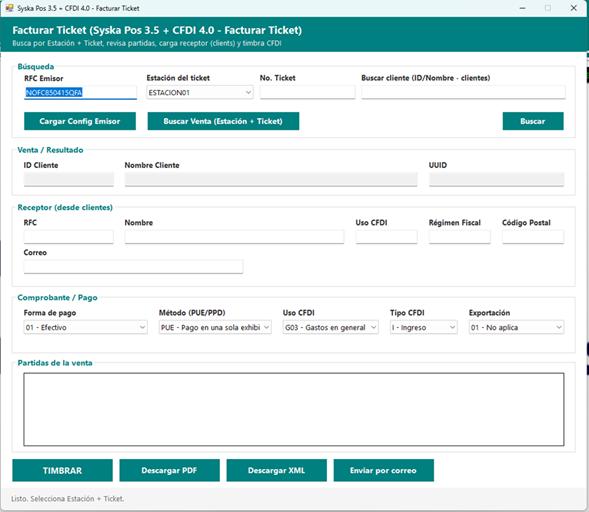Click the ID Cliente field
This screenshot has width=589, height=512.
[69, 180]
